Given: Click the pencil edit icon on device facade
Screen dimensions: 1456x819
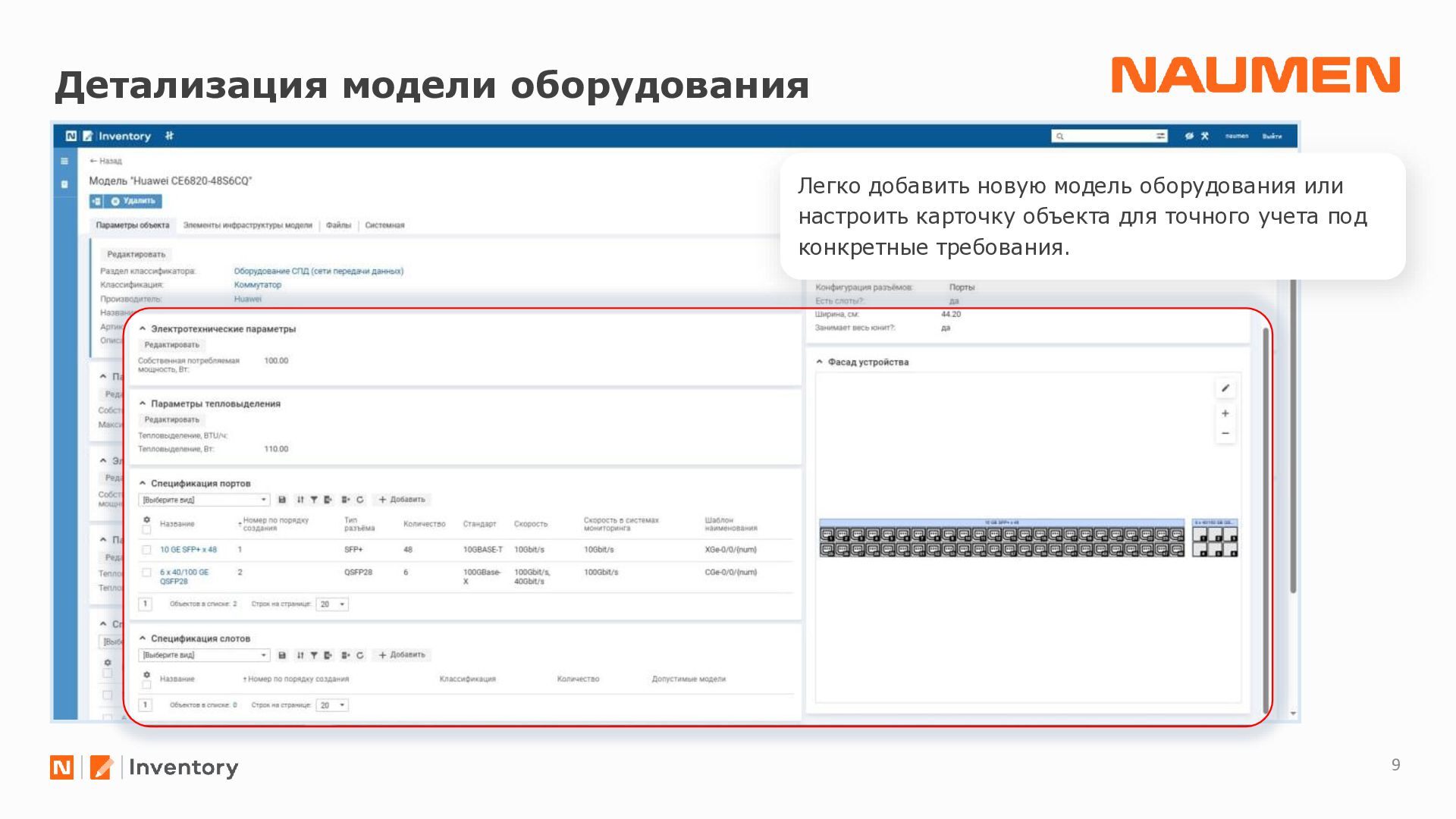Looking at the screenshot, I should pos(1225,388).
